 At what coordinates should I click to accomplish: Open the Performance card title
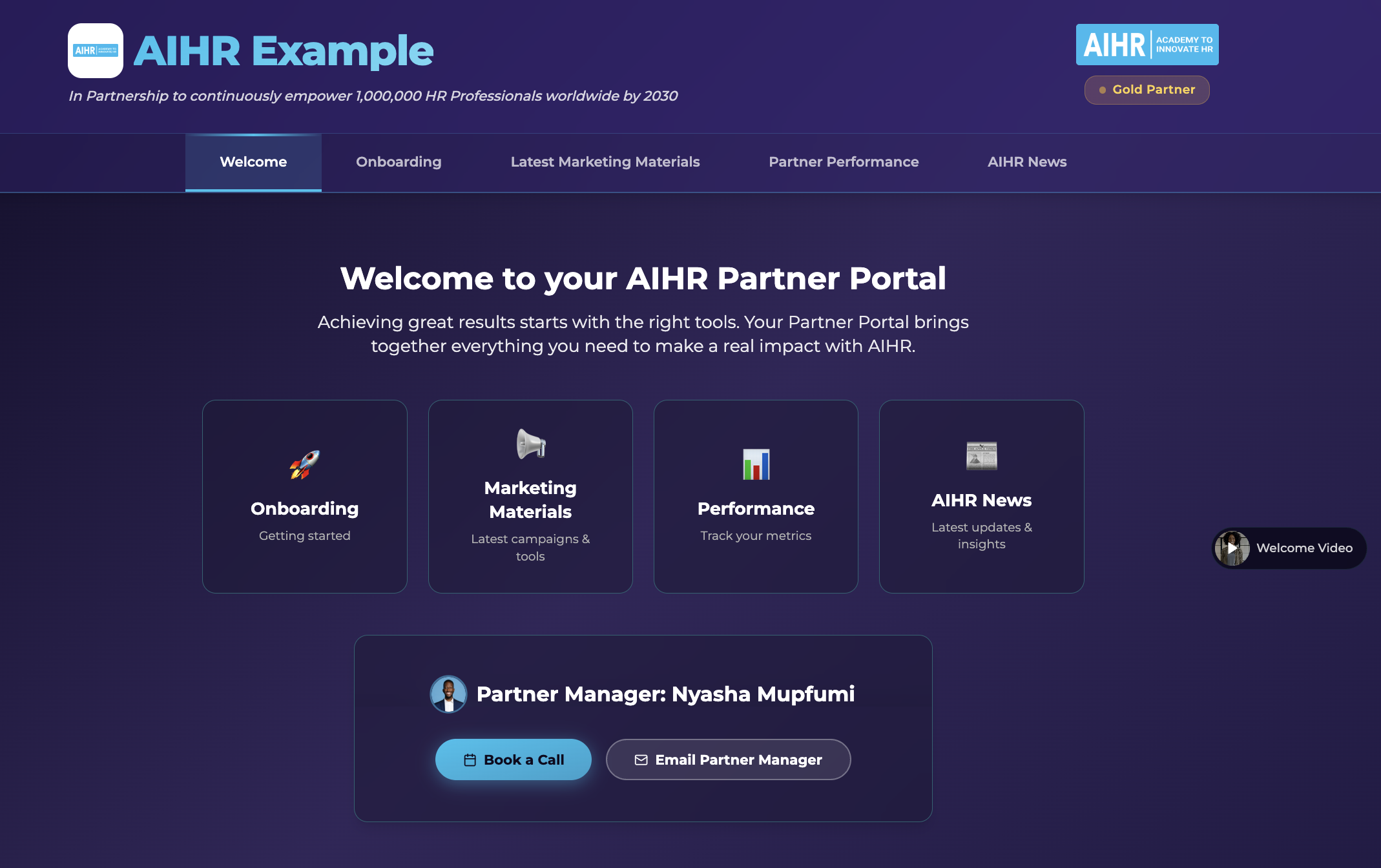(x=756, y=509)
